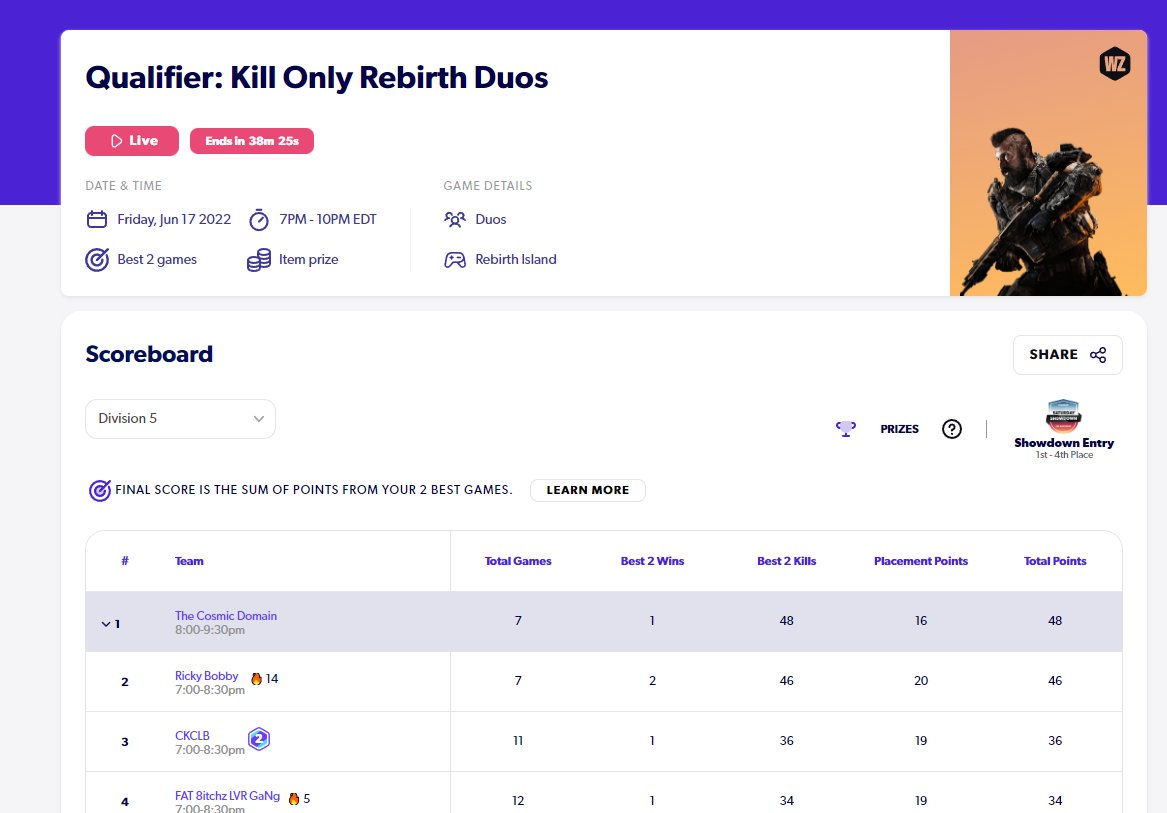1167x813 pixels.
Task: Click The Cosmic Domain total points 48
Action: pos(1055,621)
